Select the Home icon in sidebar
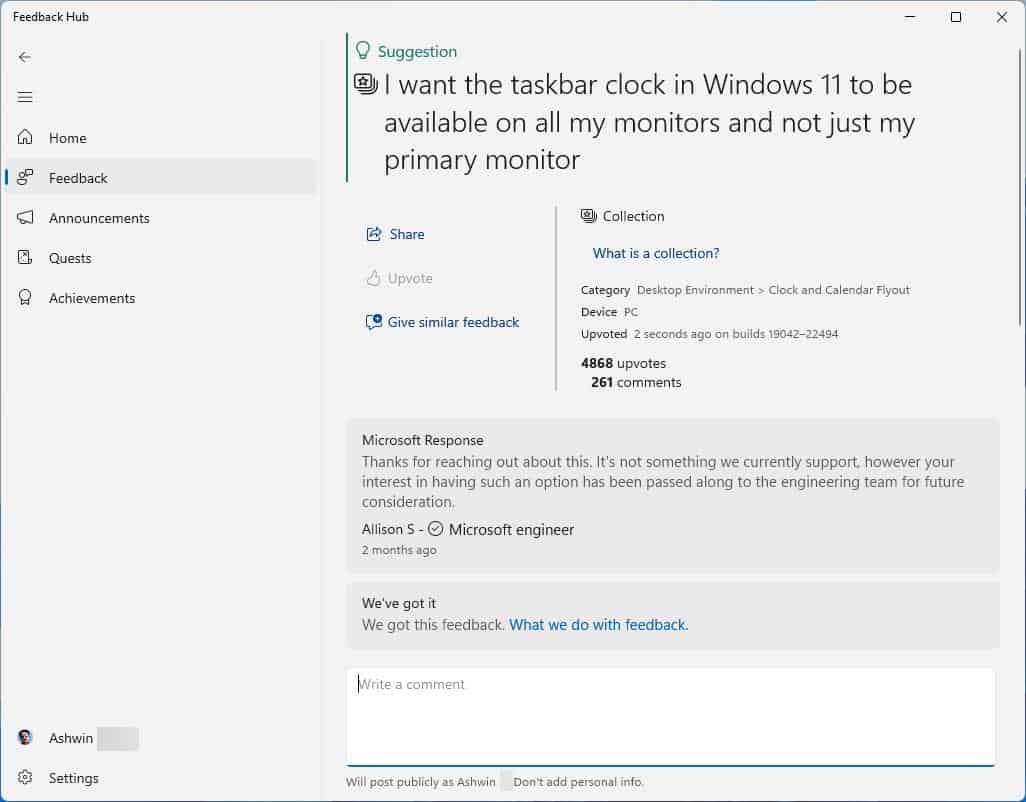Image resolution: width=1026 pixels, height=802 pixels. 24,137
